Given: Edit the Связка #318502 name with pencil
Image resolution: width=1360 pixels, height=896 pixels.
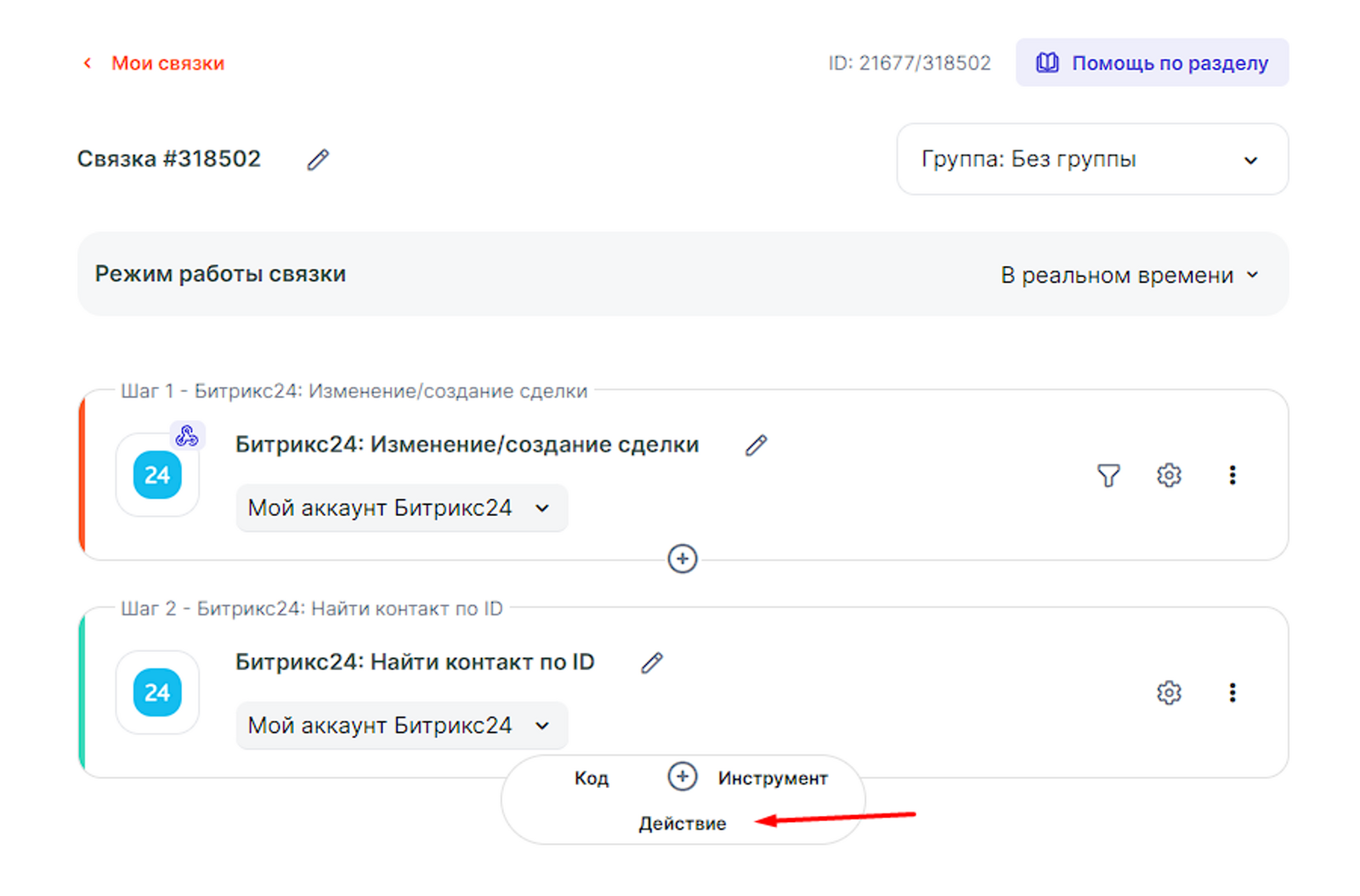Looking at the screenshot, I should (x=318, y=160).
